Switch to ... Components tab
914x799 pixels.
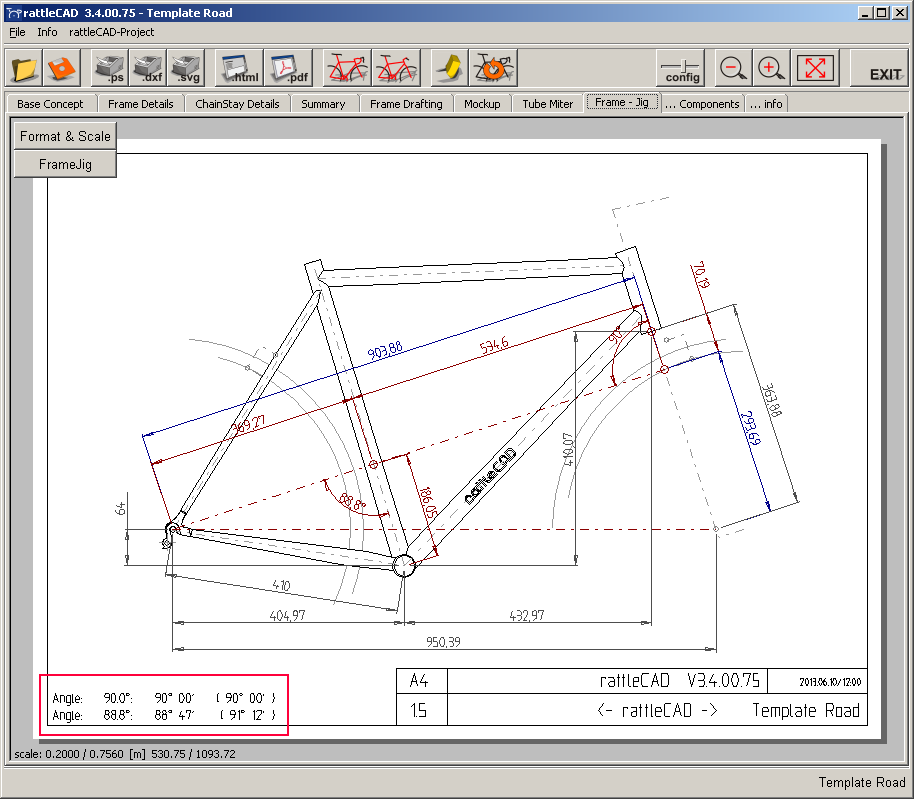pos(702,104)
